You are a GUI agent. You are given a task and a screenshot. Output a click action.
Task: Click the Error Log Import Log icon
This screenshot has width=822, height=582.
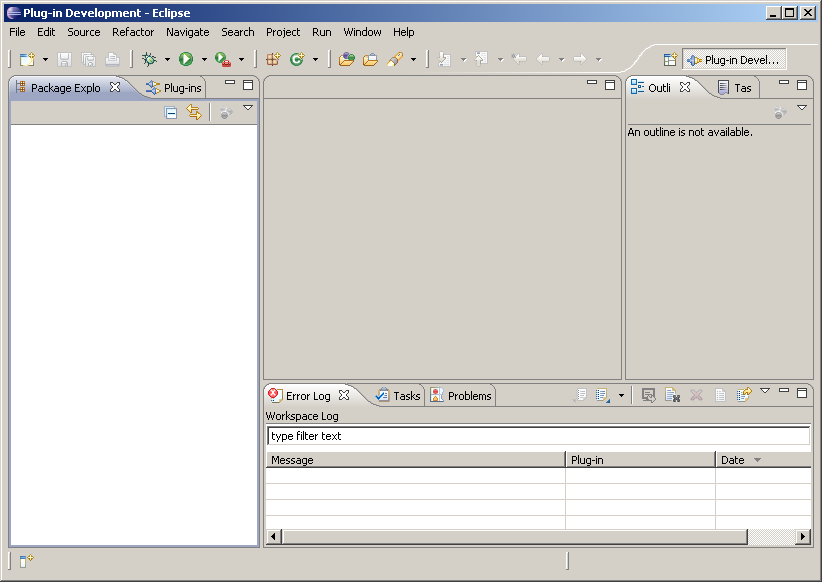[602, 395]
